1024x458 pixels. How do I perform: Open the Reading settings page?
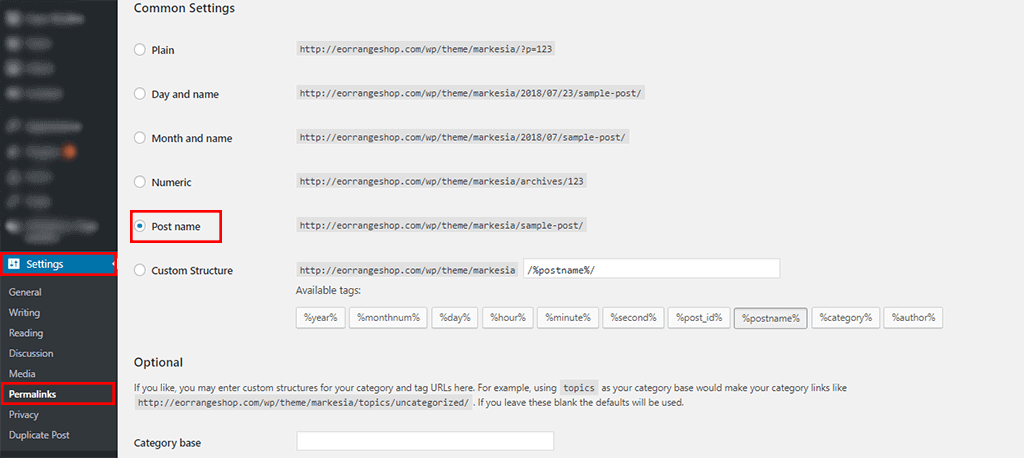tap(26, 333)
